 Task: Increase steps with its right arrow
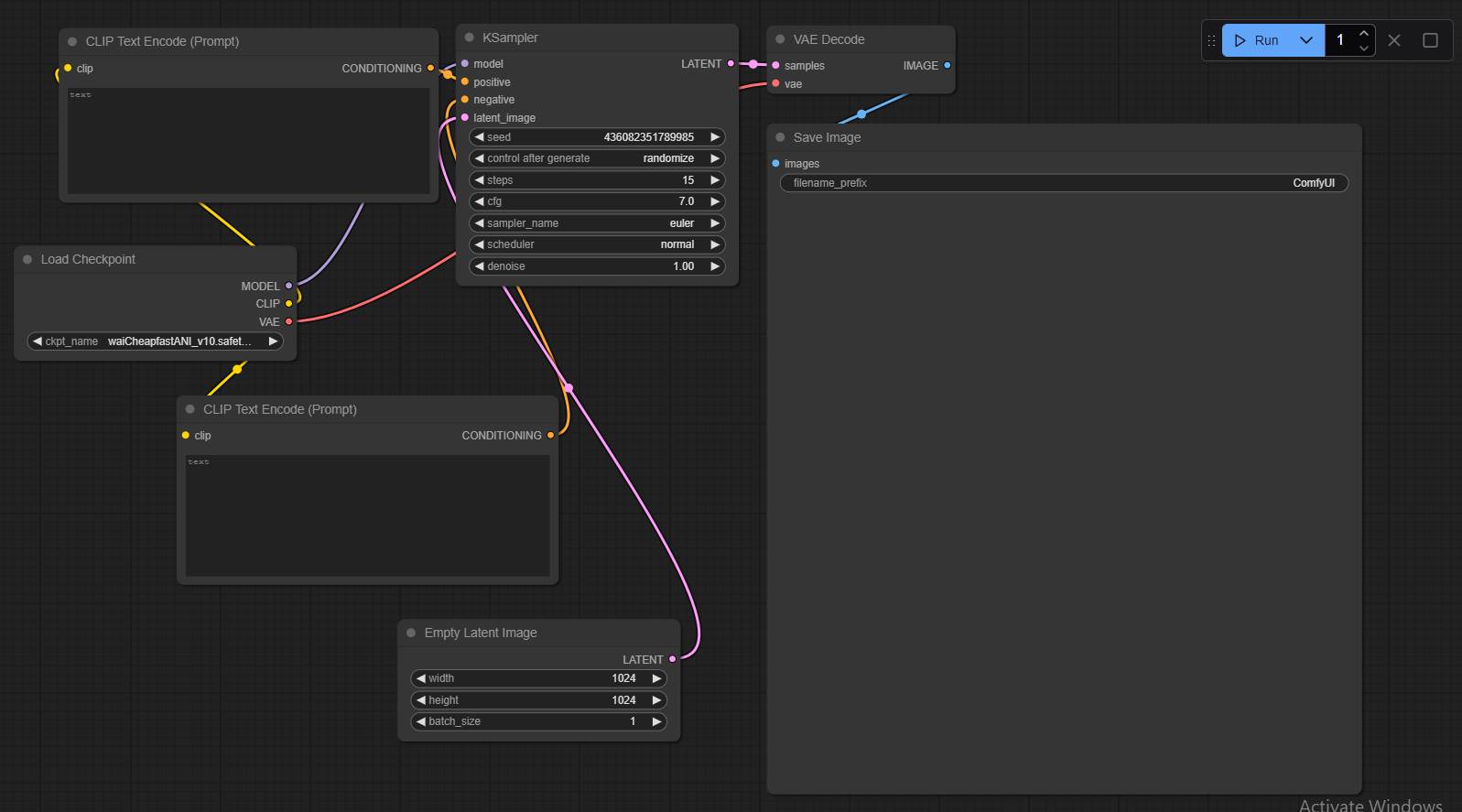pos(715,180)
